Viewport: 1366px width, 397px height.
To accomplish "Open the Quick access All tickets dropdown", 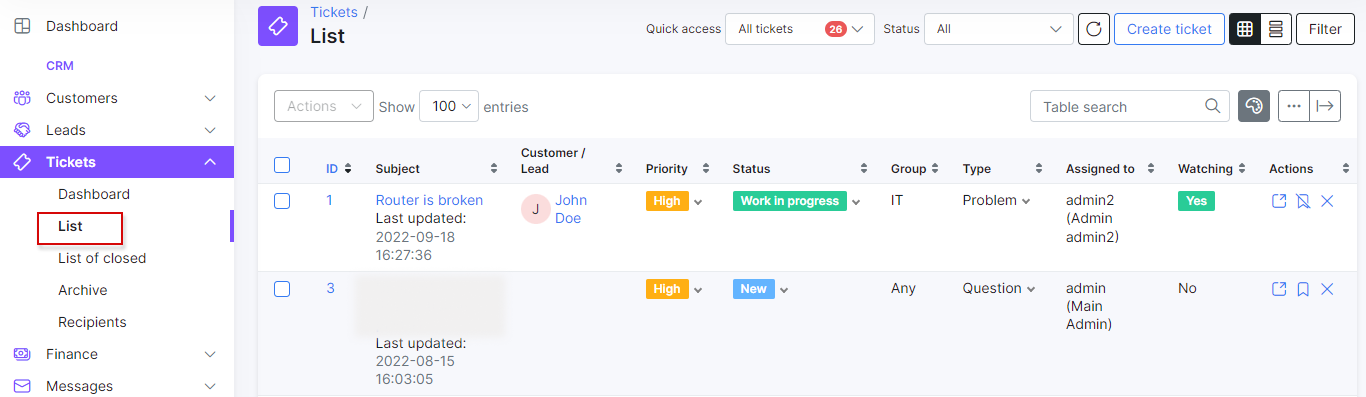I will click(x=800, y=29).
